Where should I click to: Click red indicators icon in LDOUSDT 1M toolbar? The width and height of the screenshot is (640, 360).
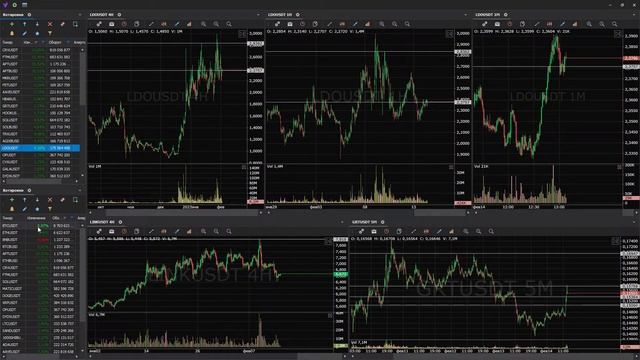tap(549, 24)
